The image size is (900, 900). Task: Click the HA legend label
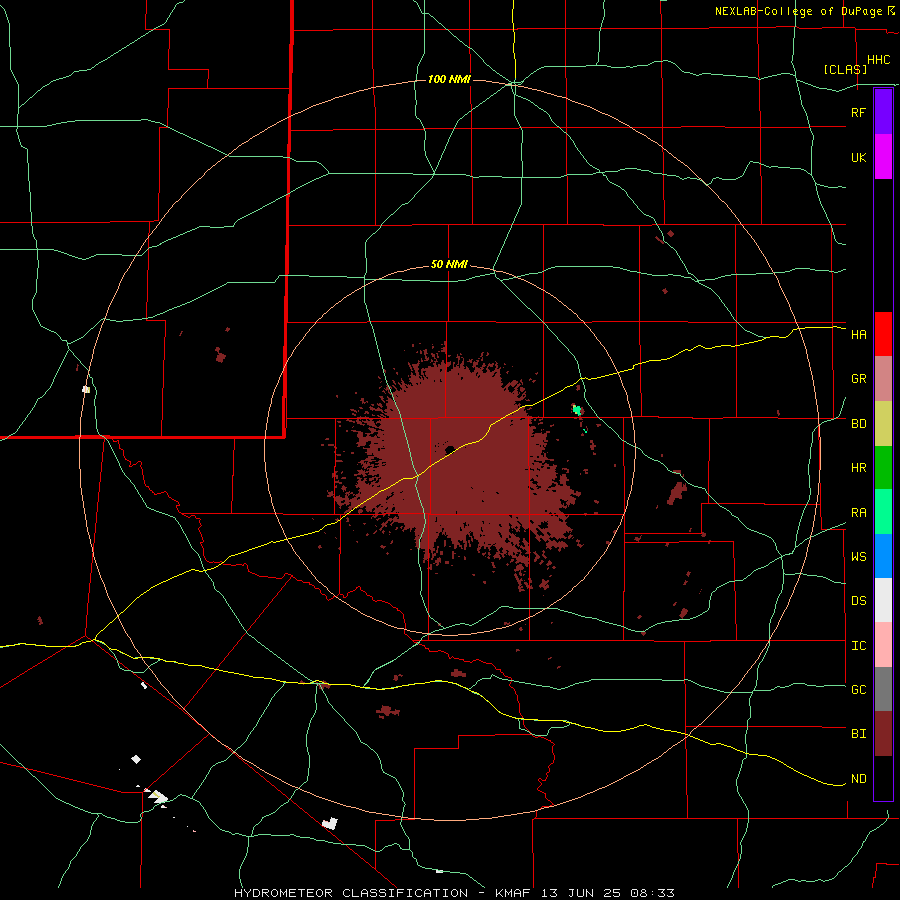click(858, 334)
